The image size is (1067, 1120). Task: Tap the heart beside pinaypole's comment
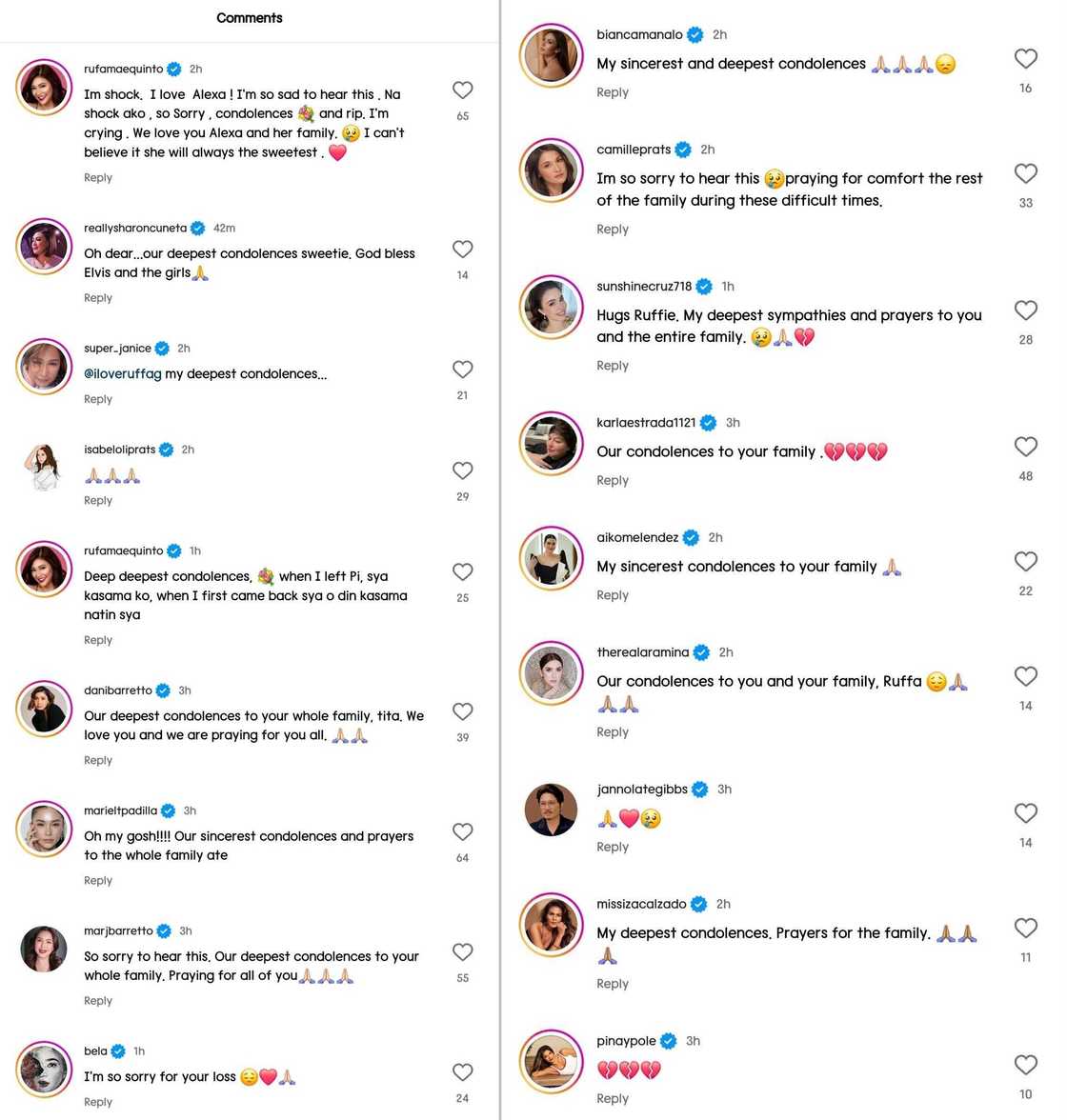(x=1025, y=1066)
